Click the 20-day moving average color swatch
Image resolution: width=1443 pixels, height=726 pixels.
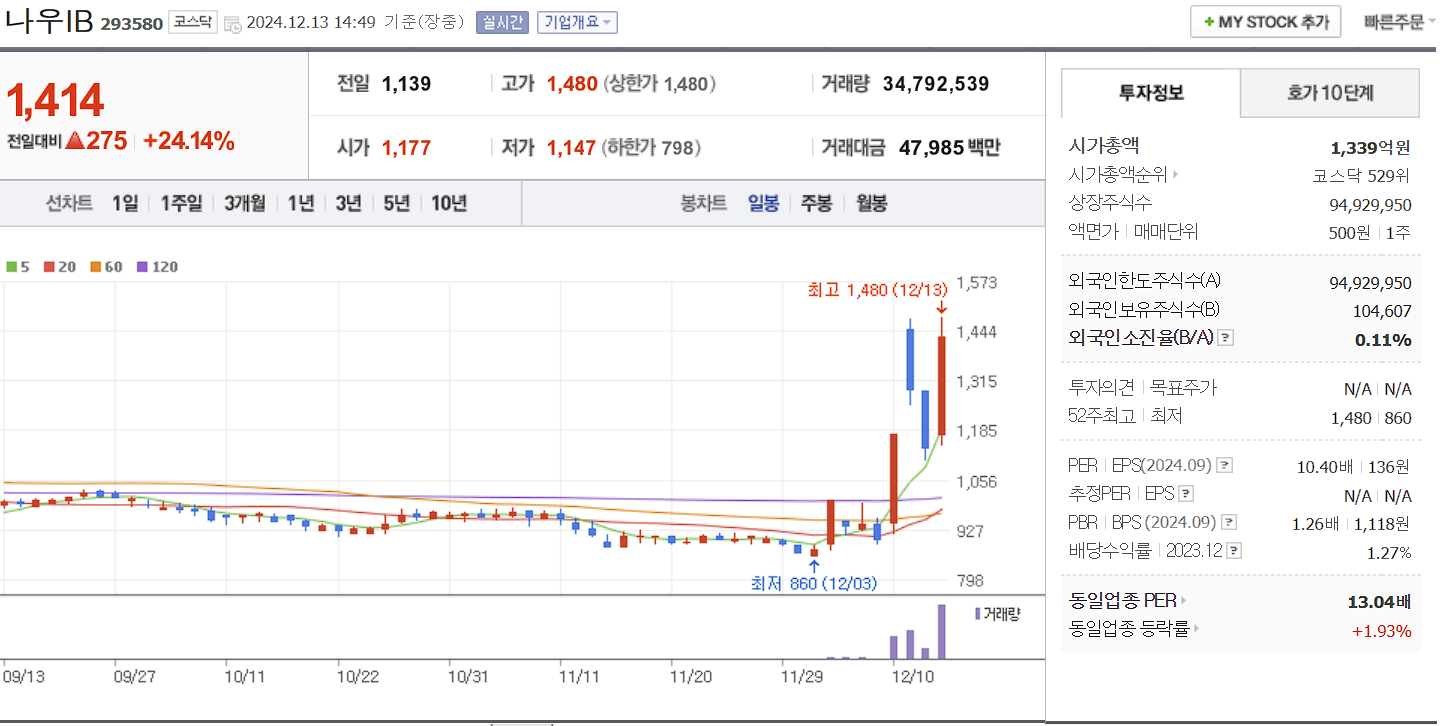[50, 266]
